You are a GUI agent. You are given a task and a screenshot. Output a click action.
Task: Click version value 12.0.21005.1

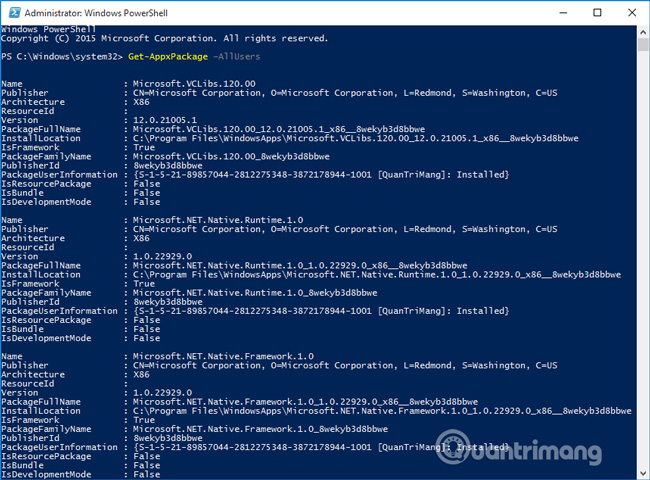[x=165, y=120]
